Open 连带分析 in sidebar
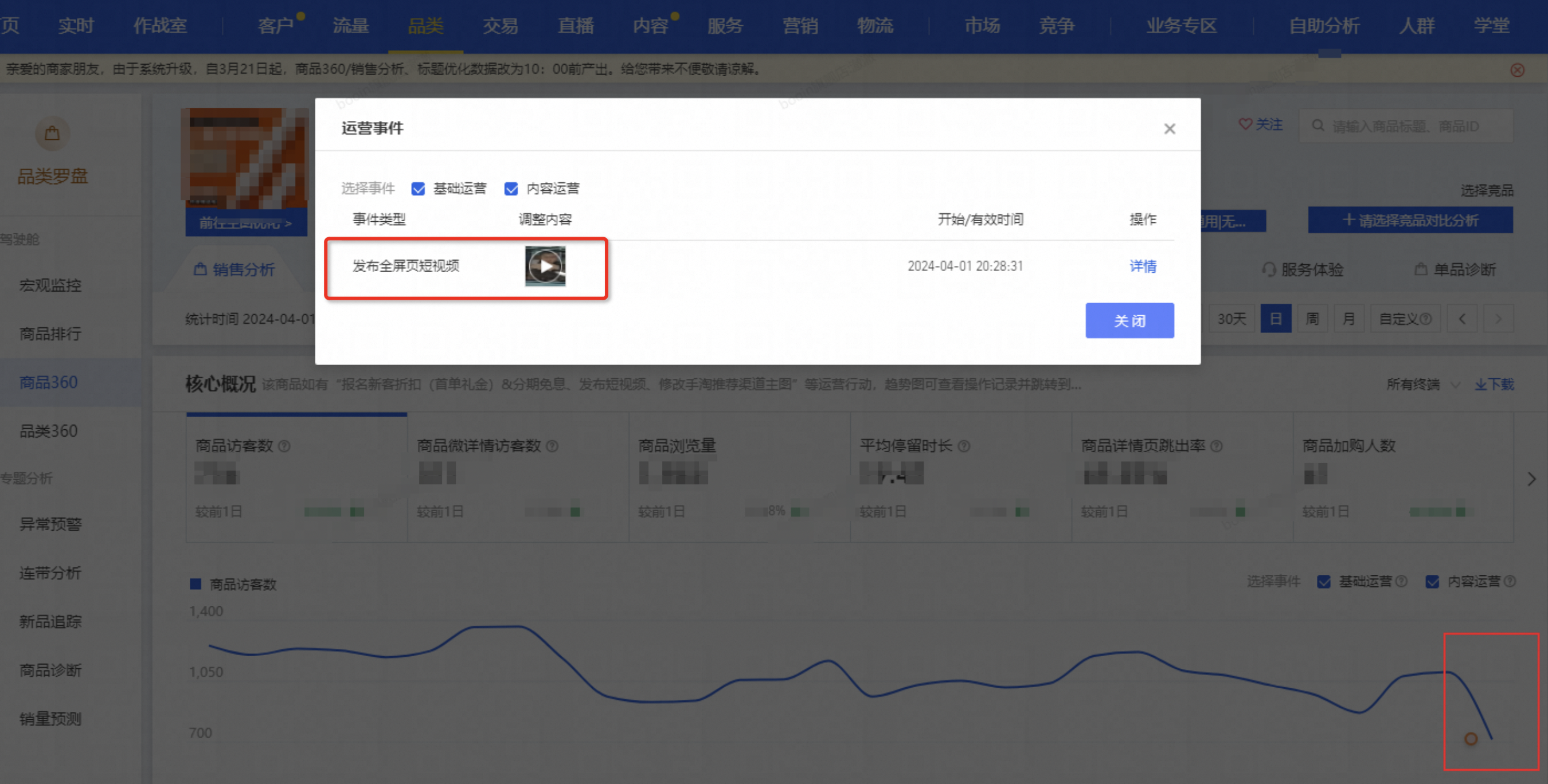Screen dimensions: 1548x784 click(50, 573)
